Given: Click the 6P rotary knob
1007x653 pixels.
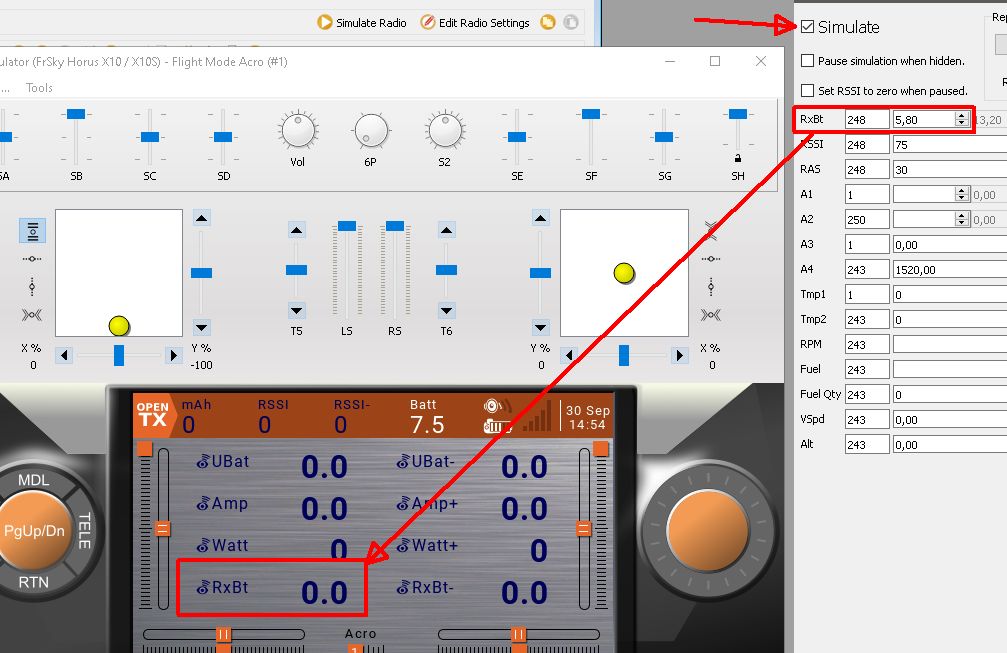Looking at the screenshot, I should [371, 130].
